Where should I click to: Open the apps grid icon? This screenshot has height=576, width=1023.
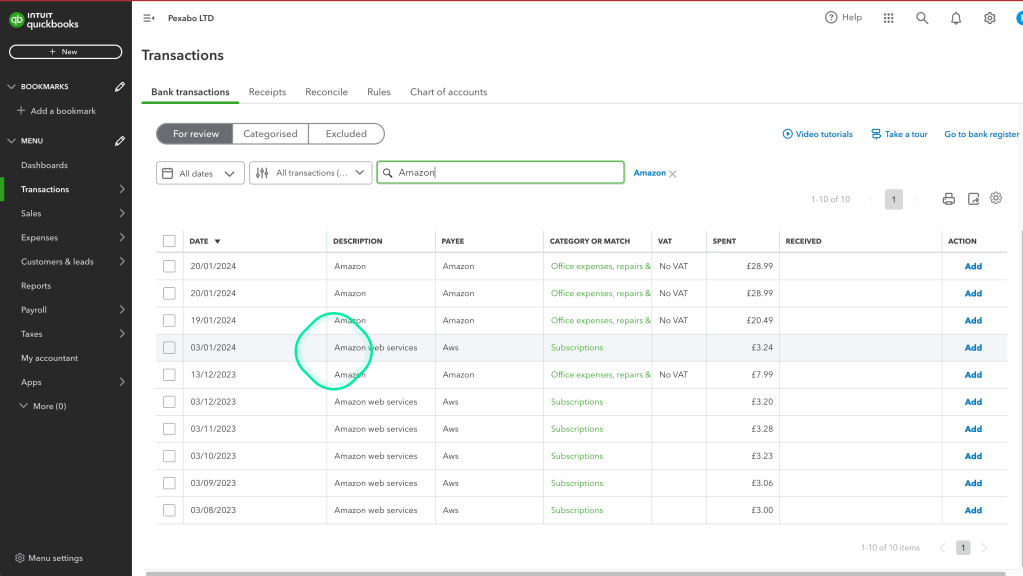pos(889,18)
